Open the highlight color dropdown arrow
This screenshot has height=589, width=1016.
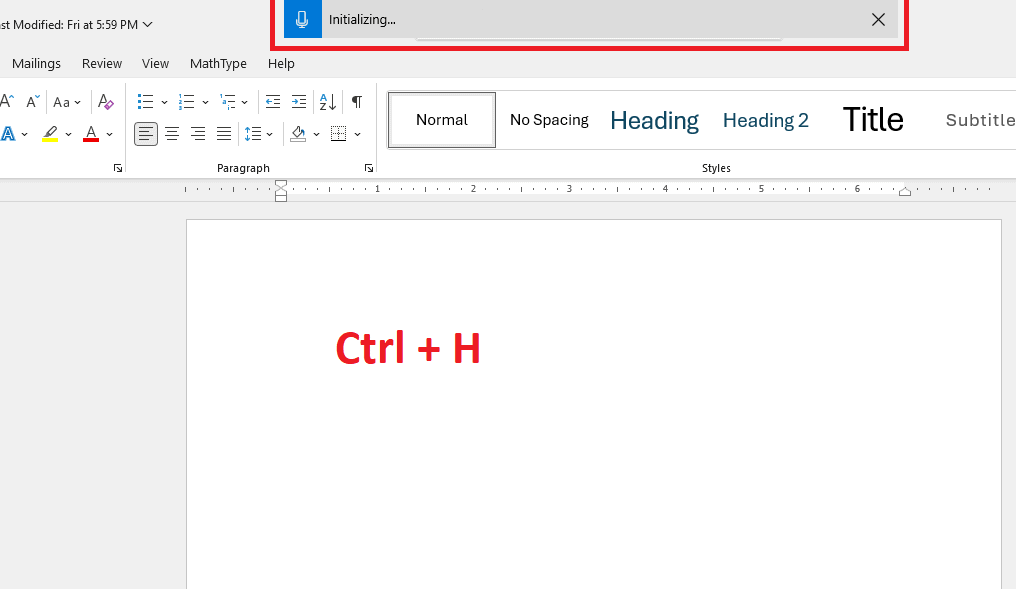tap(68, 134)
